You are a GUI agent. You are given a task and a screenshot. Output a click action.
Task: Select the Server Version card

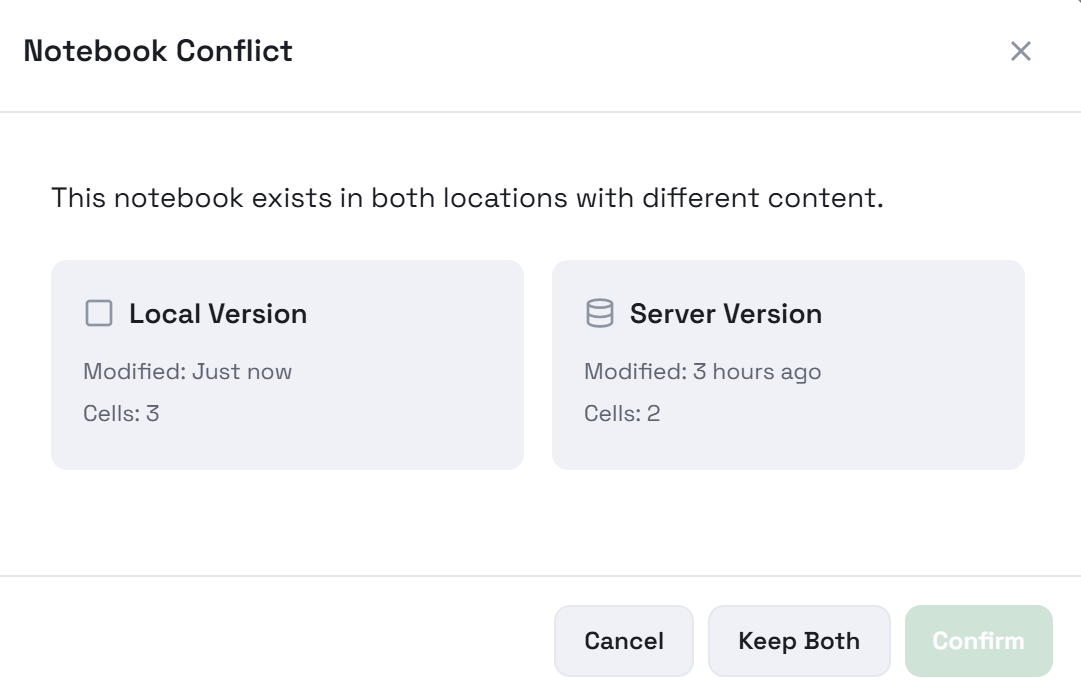coord(789,364)
